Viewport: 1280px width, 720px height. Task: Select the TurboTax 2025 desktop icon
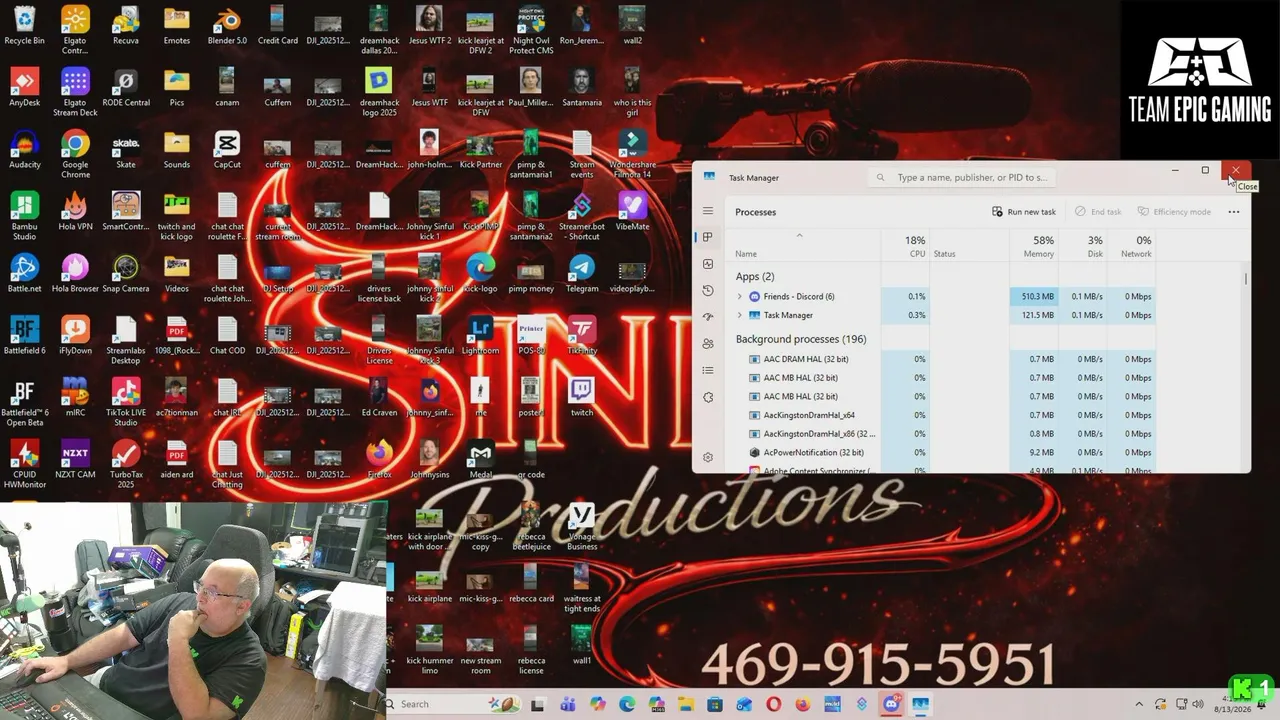tap(126, 464)
